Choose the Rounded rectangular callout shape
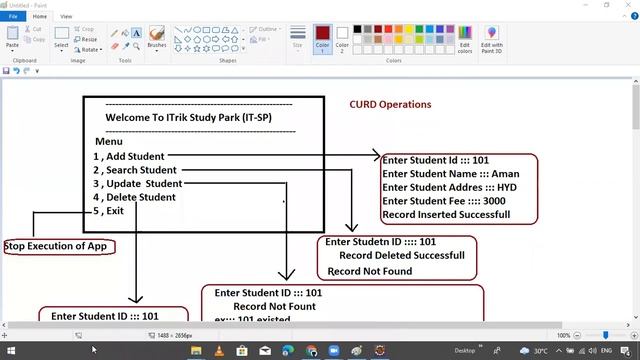Viewport: 640px width, 360px height. tap(216, 49)
